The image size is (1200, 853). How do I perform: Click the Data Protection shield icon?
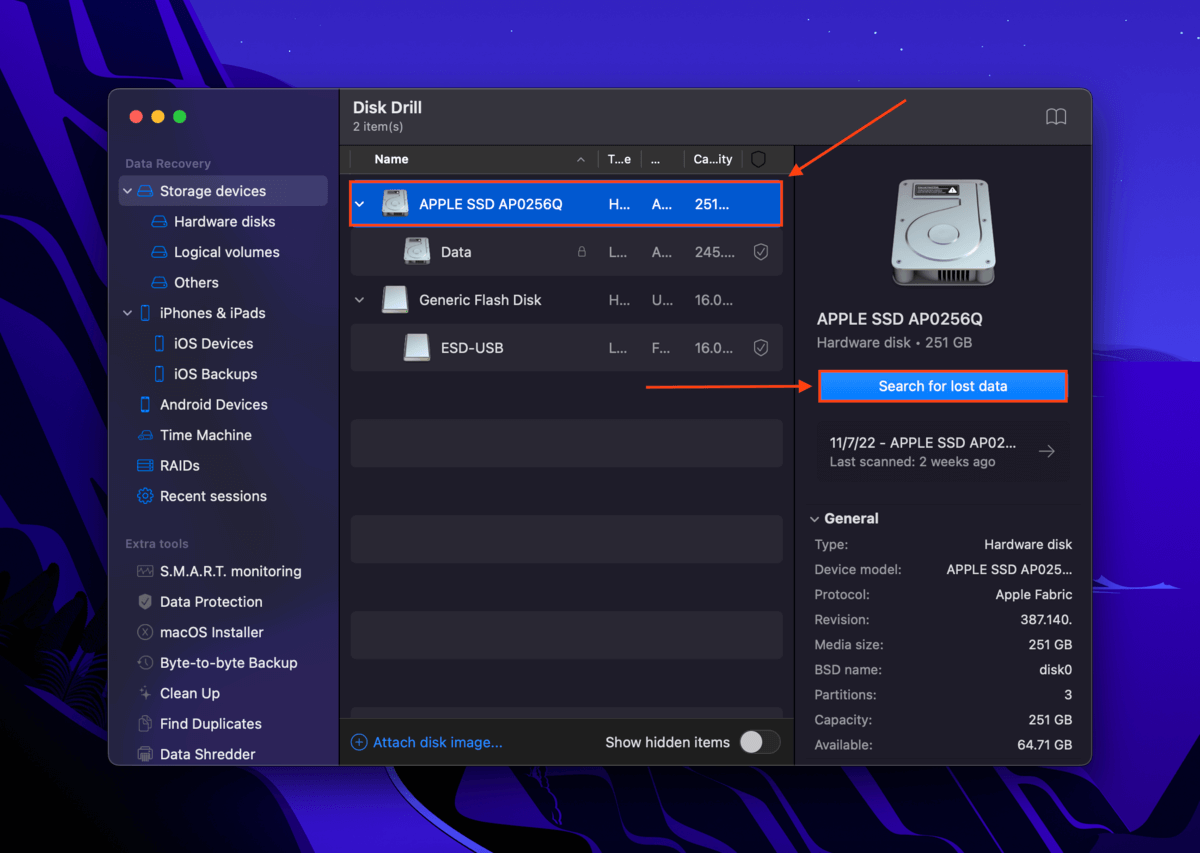(x=145, y=602)
